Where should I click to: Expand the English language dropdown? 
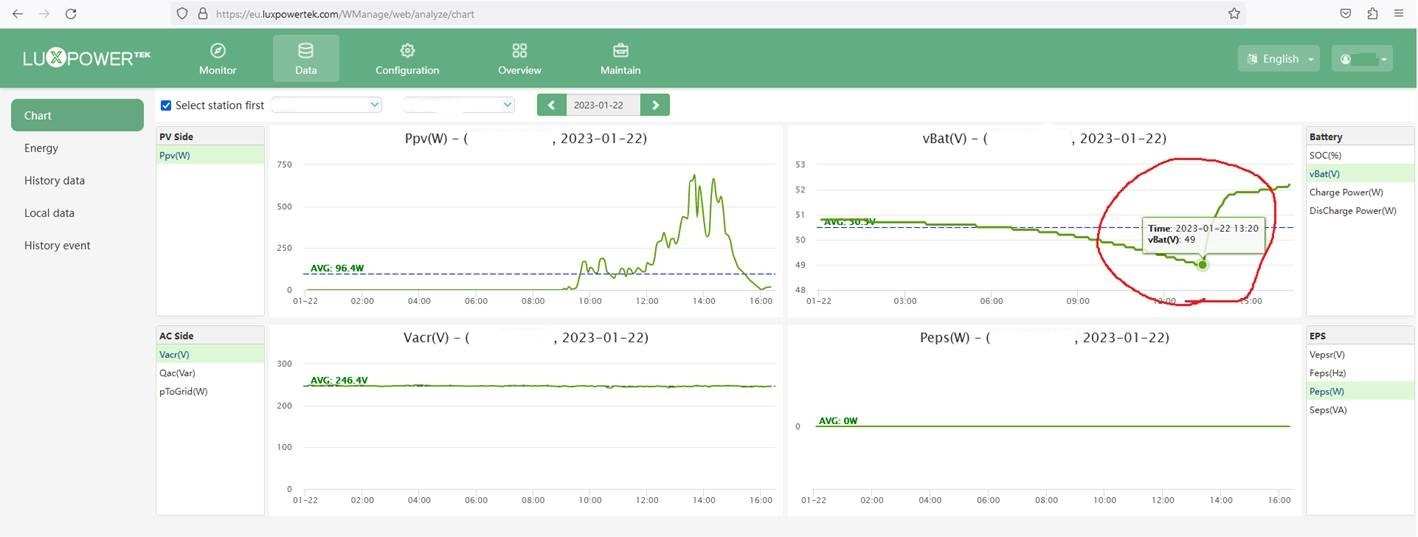(x=1278, y=59)
